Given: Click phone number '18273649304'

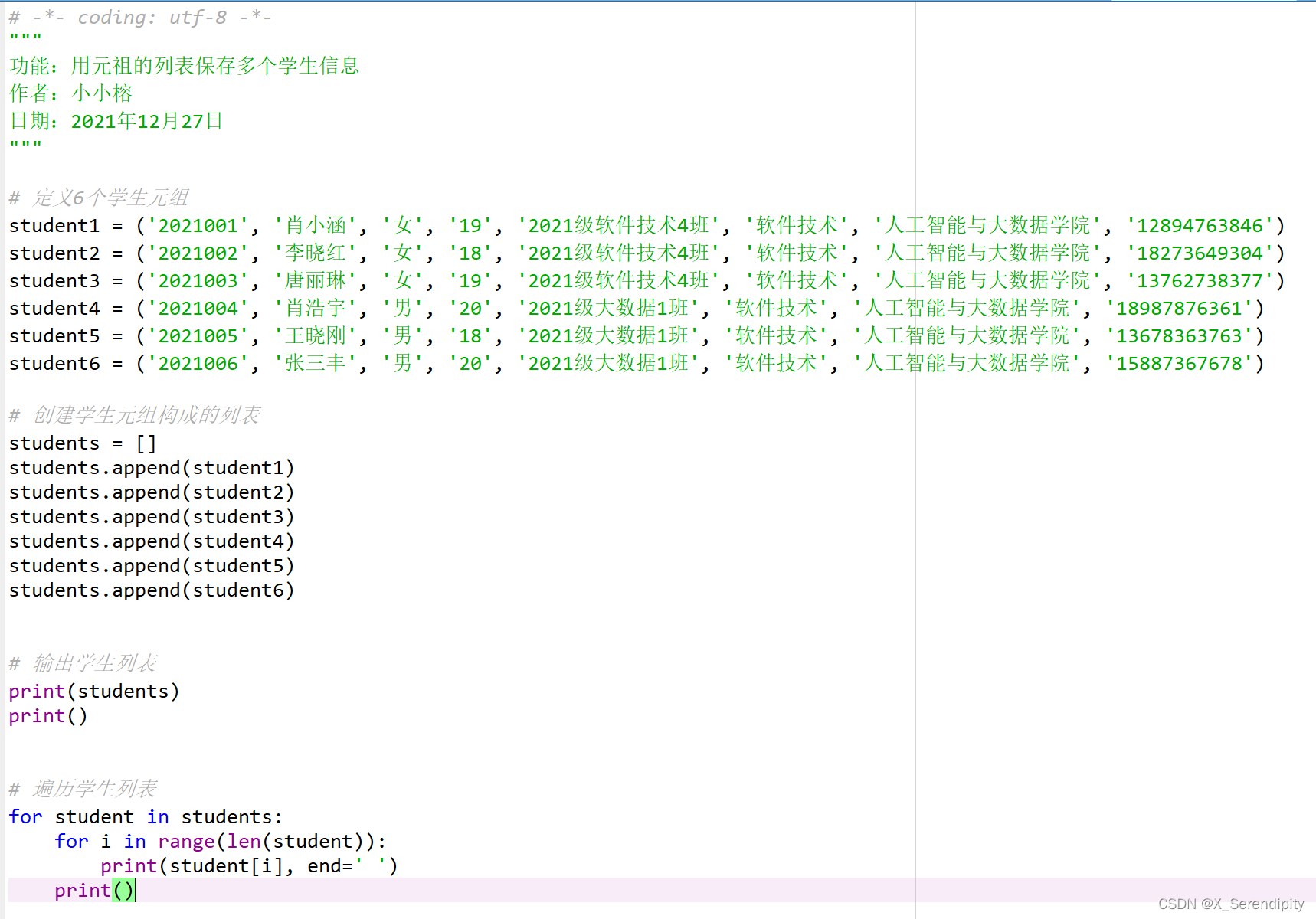Looking at the screenshot, I should (1200, 253).
